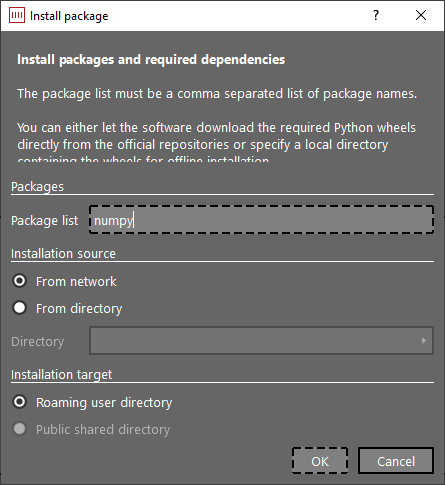Click the greyed Directory label
The image size is (445, 485).
[38, 342]
